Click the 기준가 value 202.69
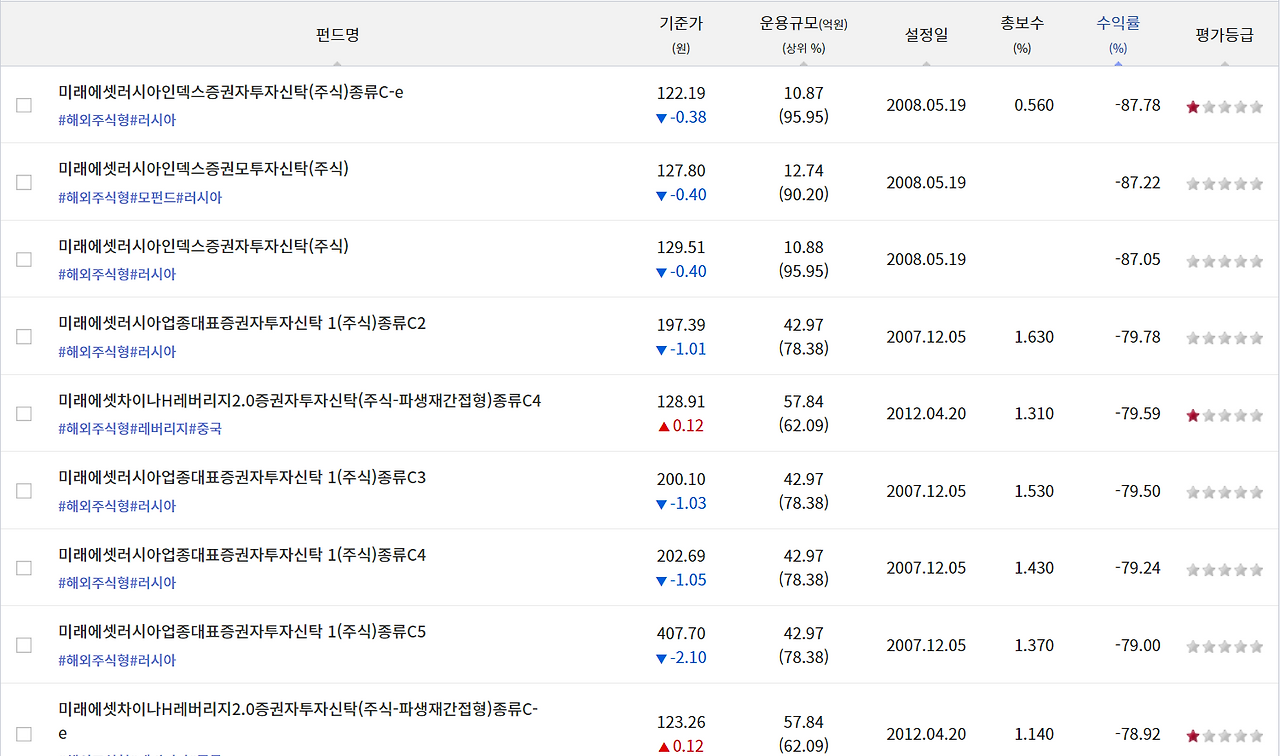The width and height of the screenshot is (1280, 756). coord(681,556)
